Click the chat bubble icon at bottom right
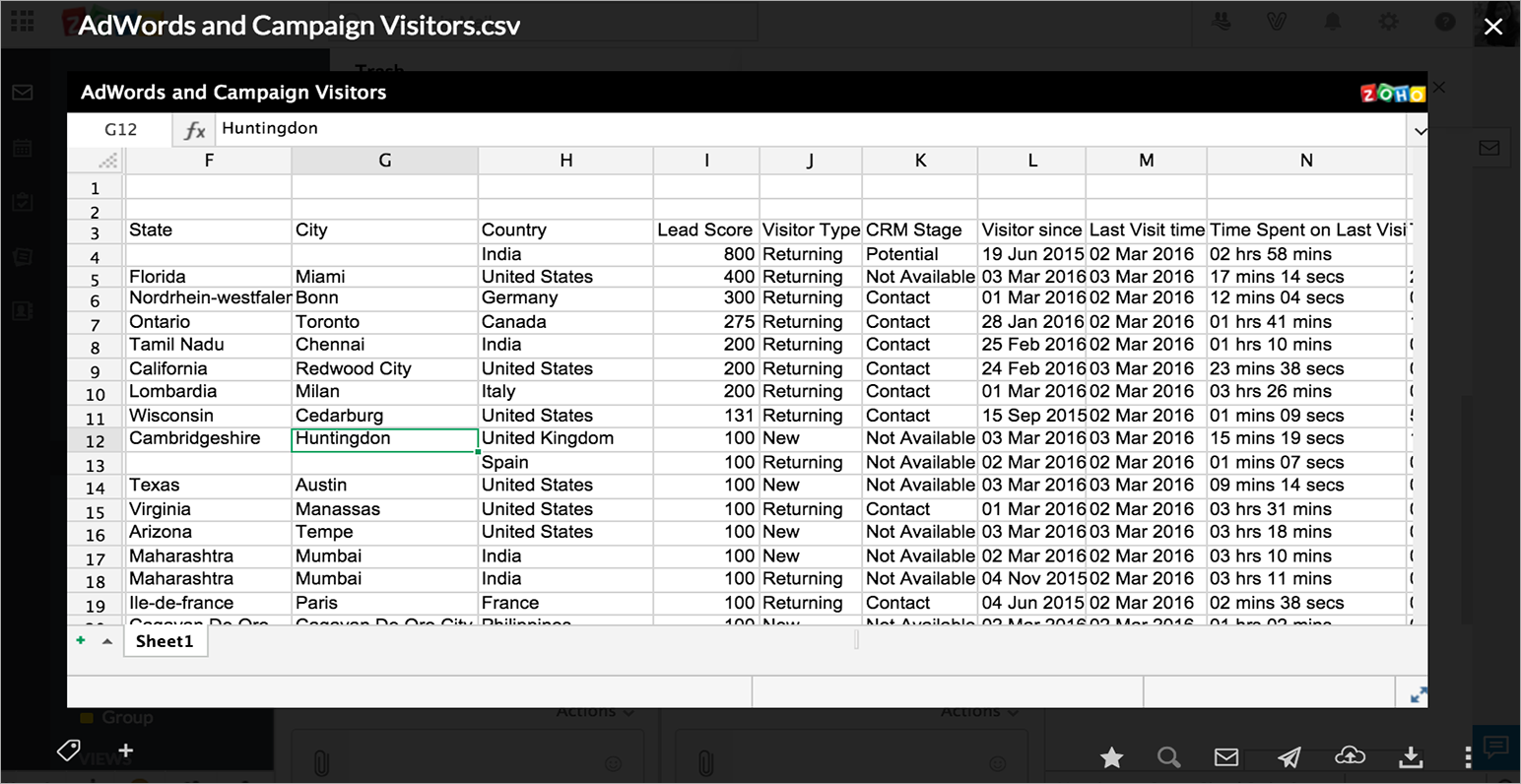This screenshot has height=784, width=1521. point(1495,748)
